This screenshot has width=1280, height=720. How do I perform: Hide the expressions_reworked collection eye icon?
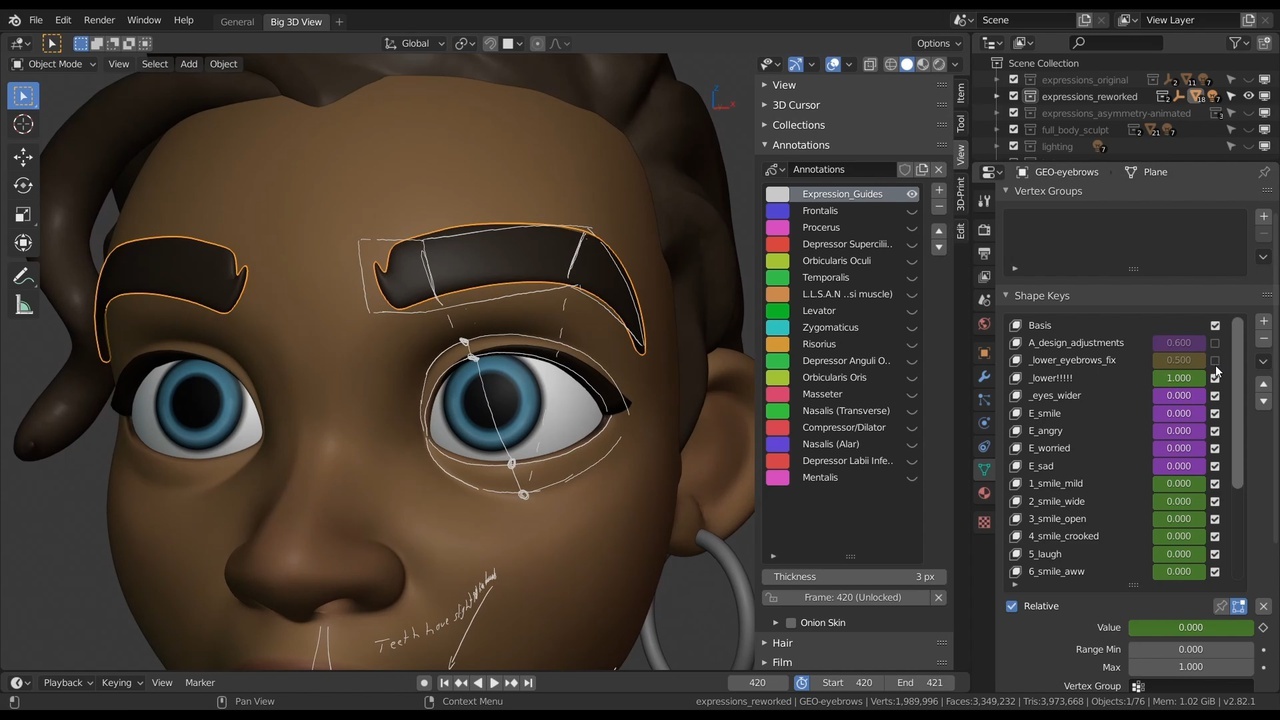click(1248, 96)
